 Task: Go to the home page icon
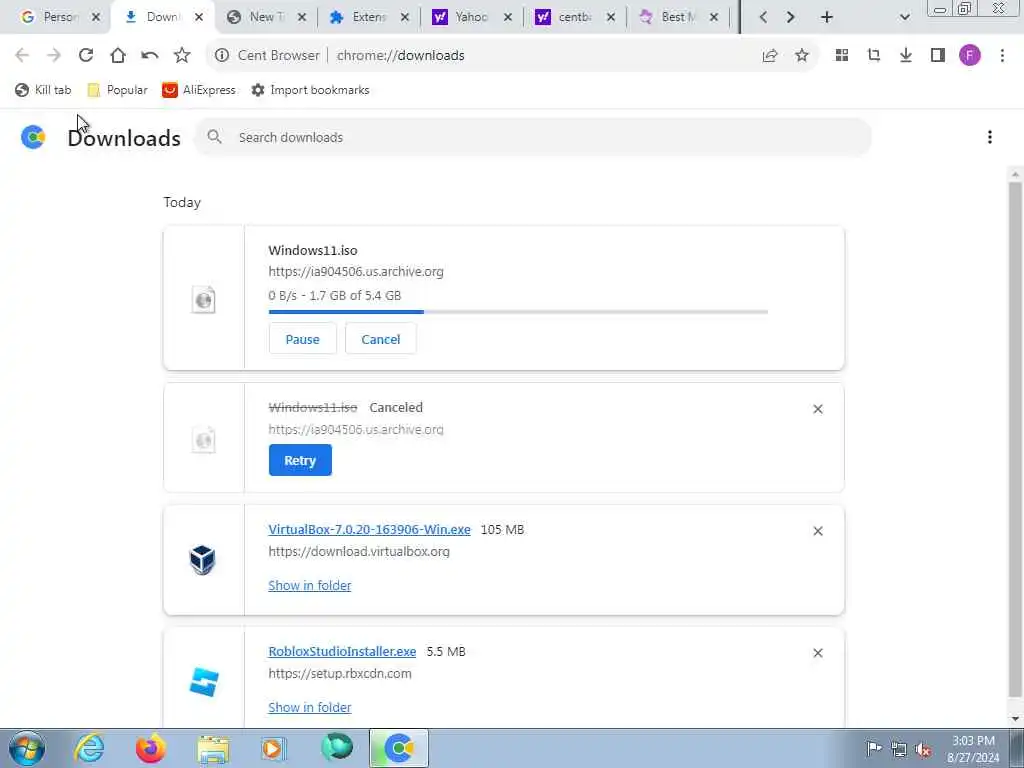click(118, 56)
